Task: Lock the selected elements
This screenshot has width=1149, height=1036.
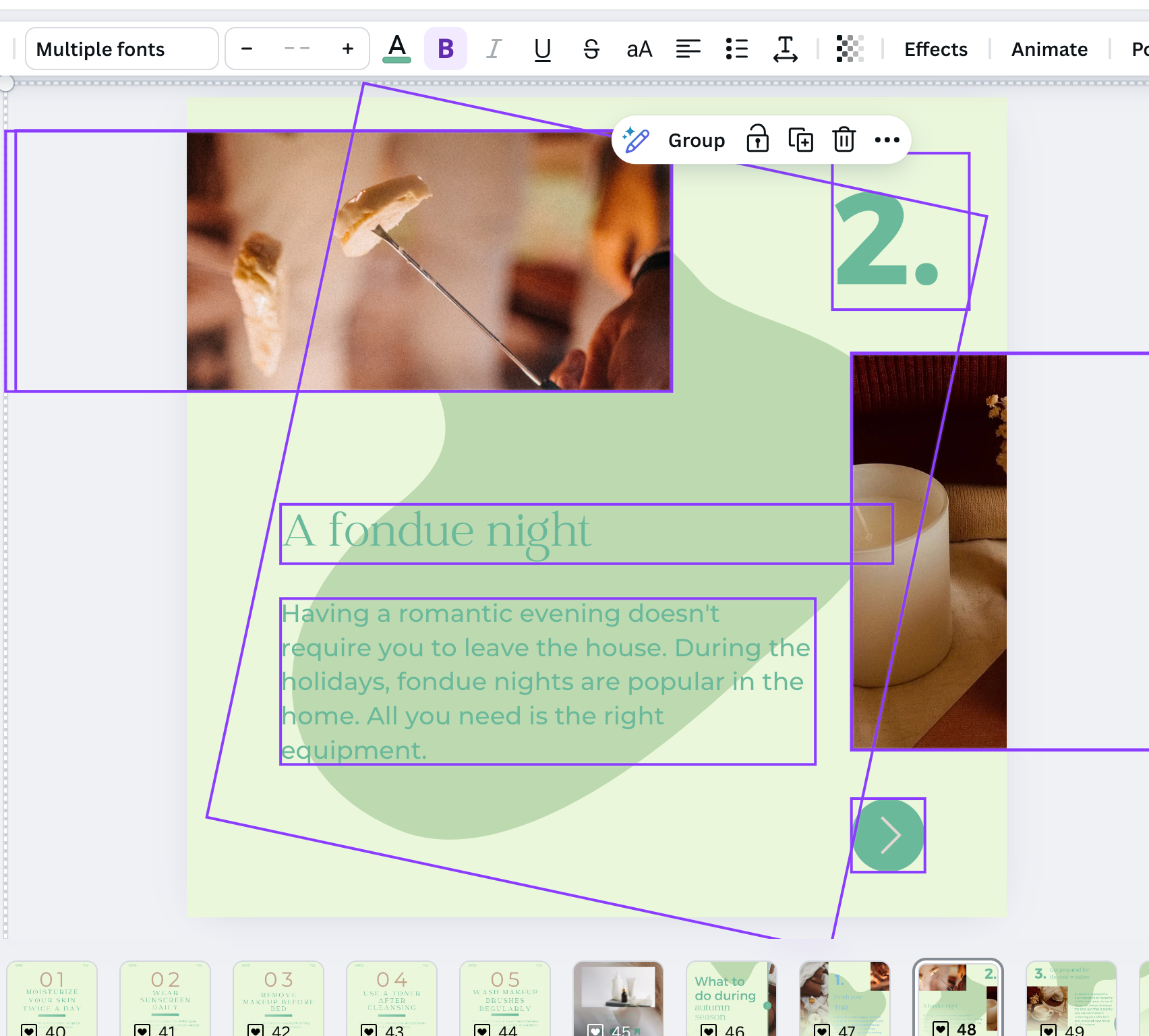Action: (x=758, y=140)
